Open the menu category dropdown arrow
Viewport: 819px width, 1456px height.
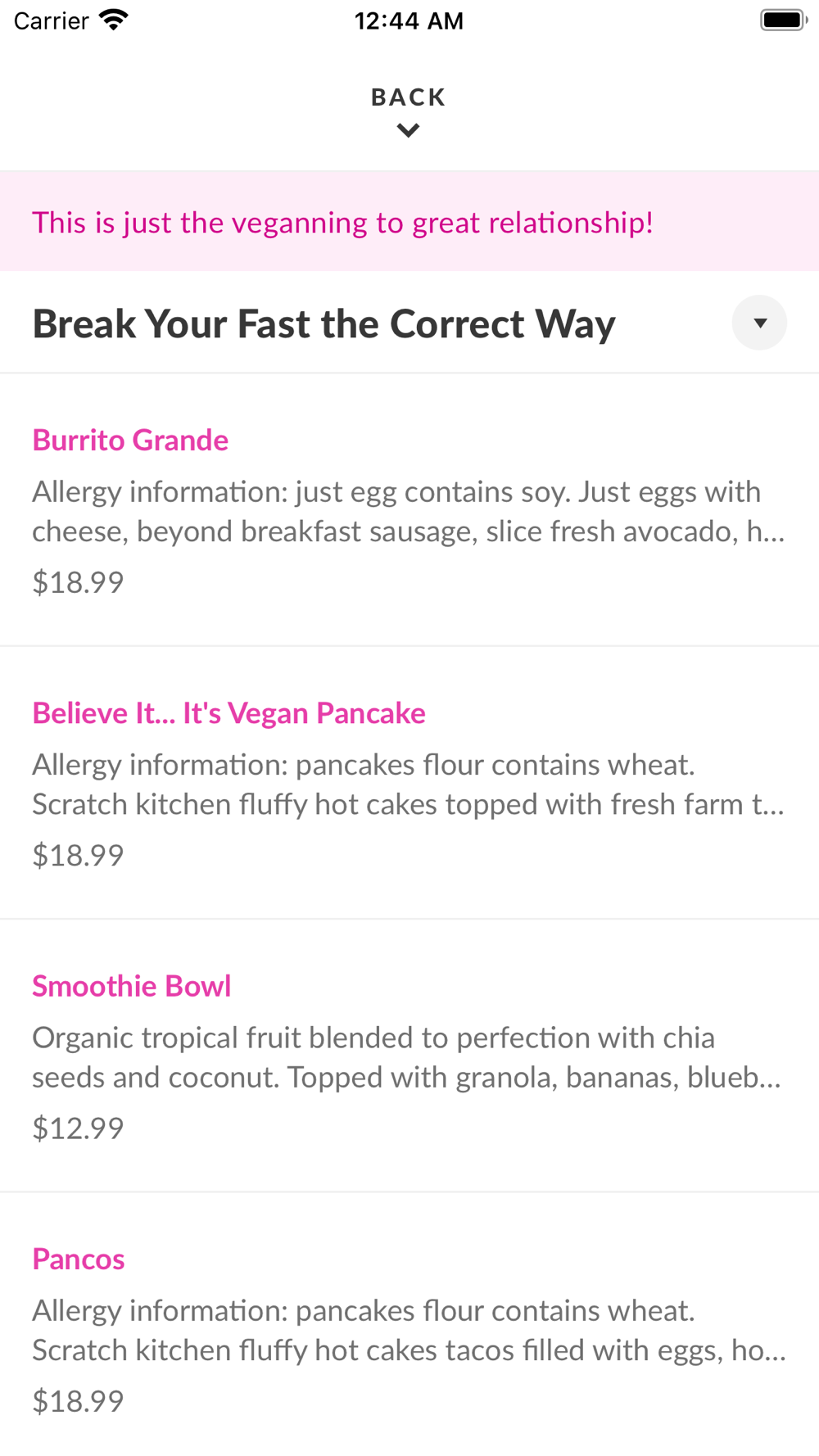coord(759,323)
